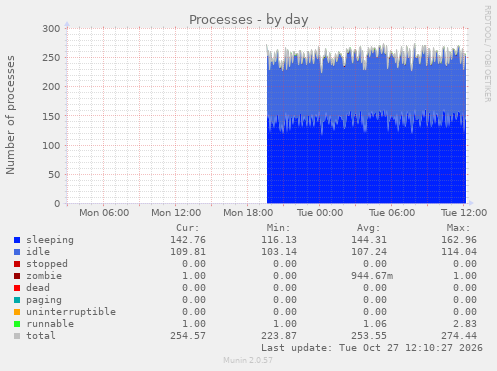Click the 300 y-axis tick label

coord(51,29)
